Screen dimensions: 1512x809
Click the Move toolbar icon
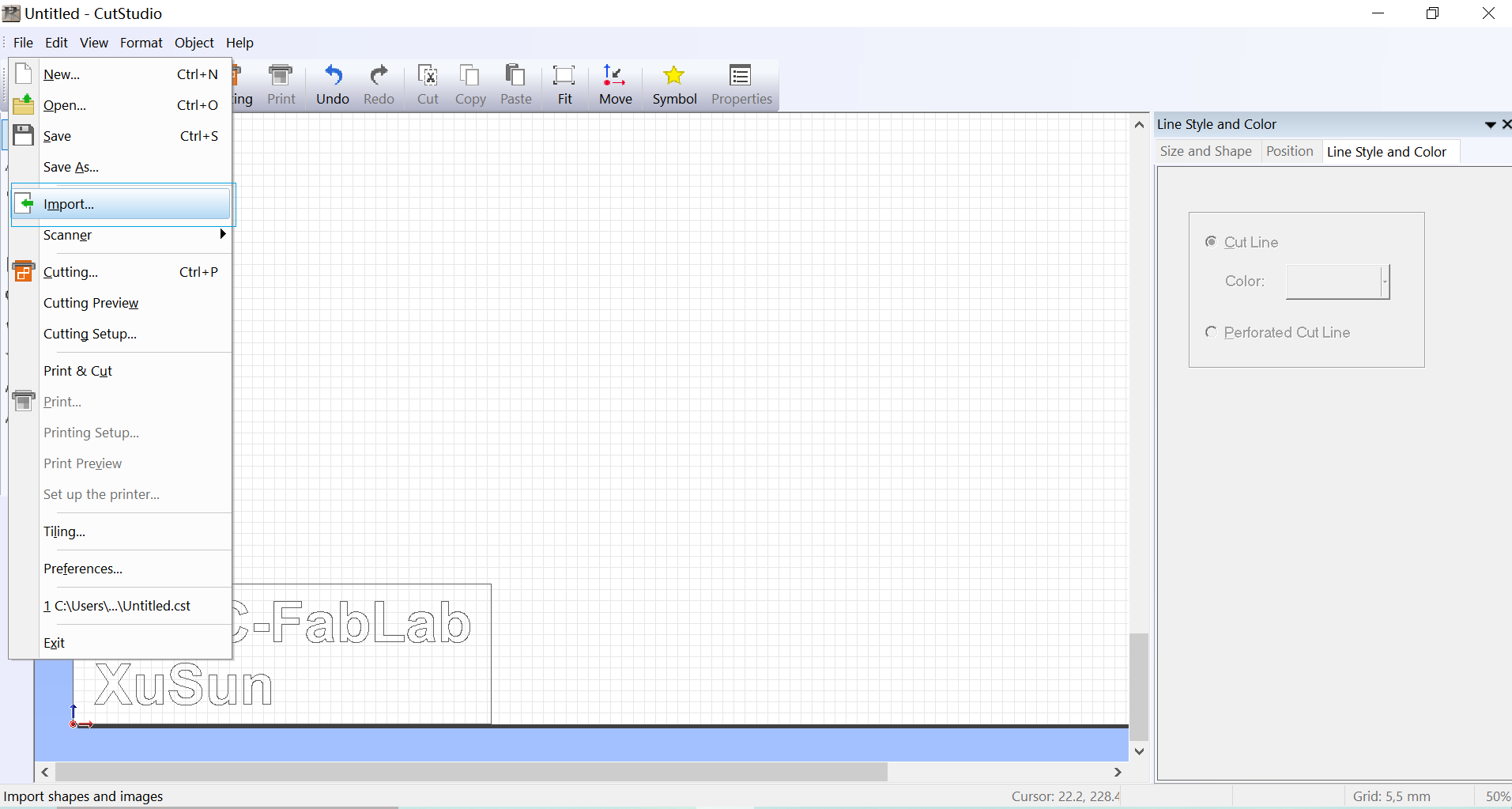pos(615,85)
